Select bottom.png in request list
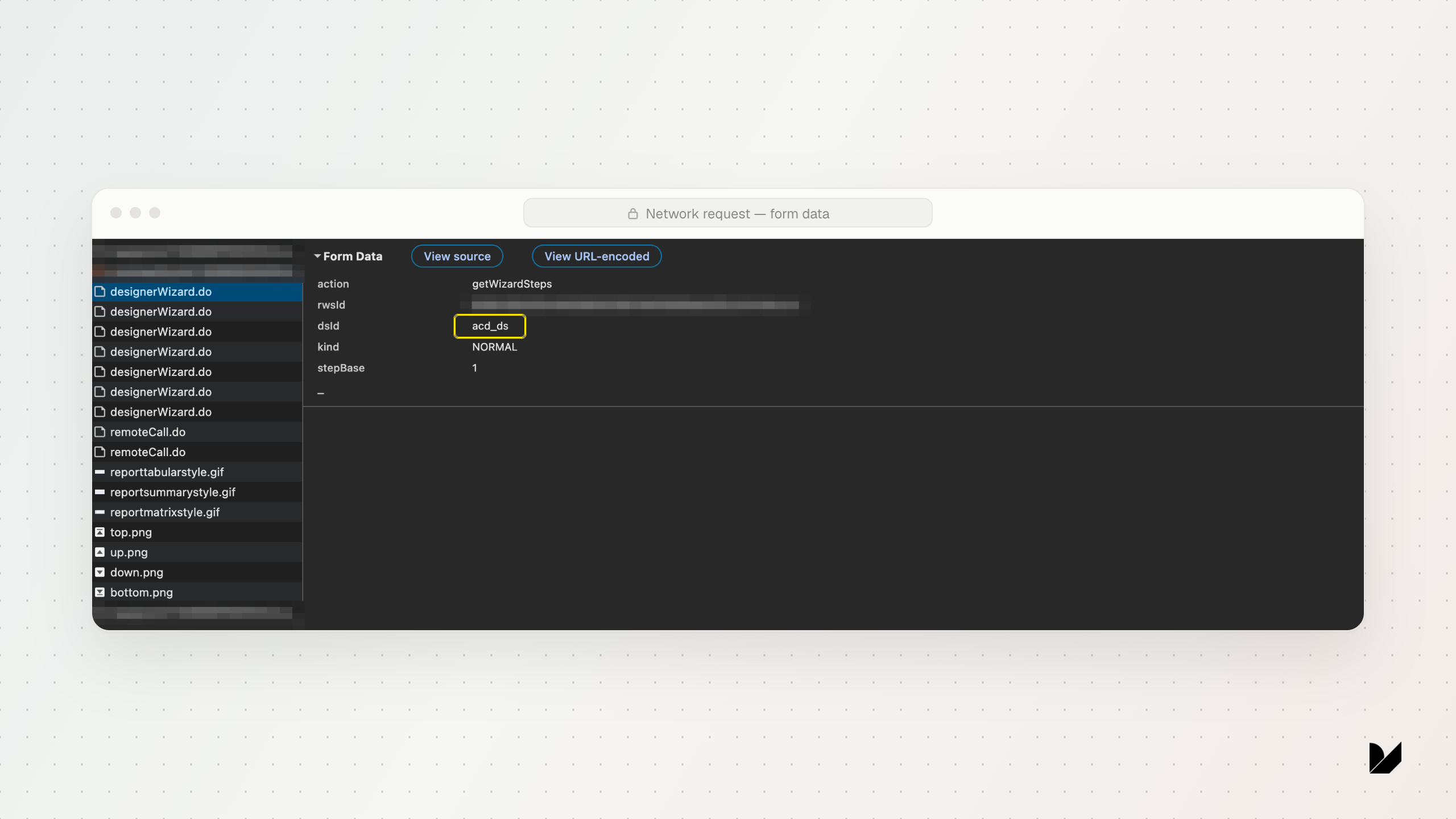Viewport: 1456px width, 819px height. tap(197, 593)
